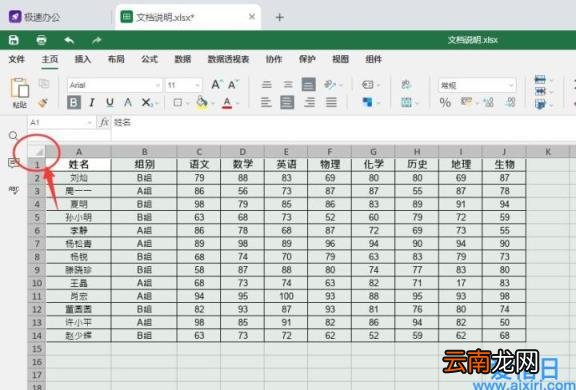
Task: Click the Paste clipboard icon
Action: [19, 89]
